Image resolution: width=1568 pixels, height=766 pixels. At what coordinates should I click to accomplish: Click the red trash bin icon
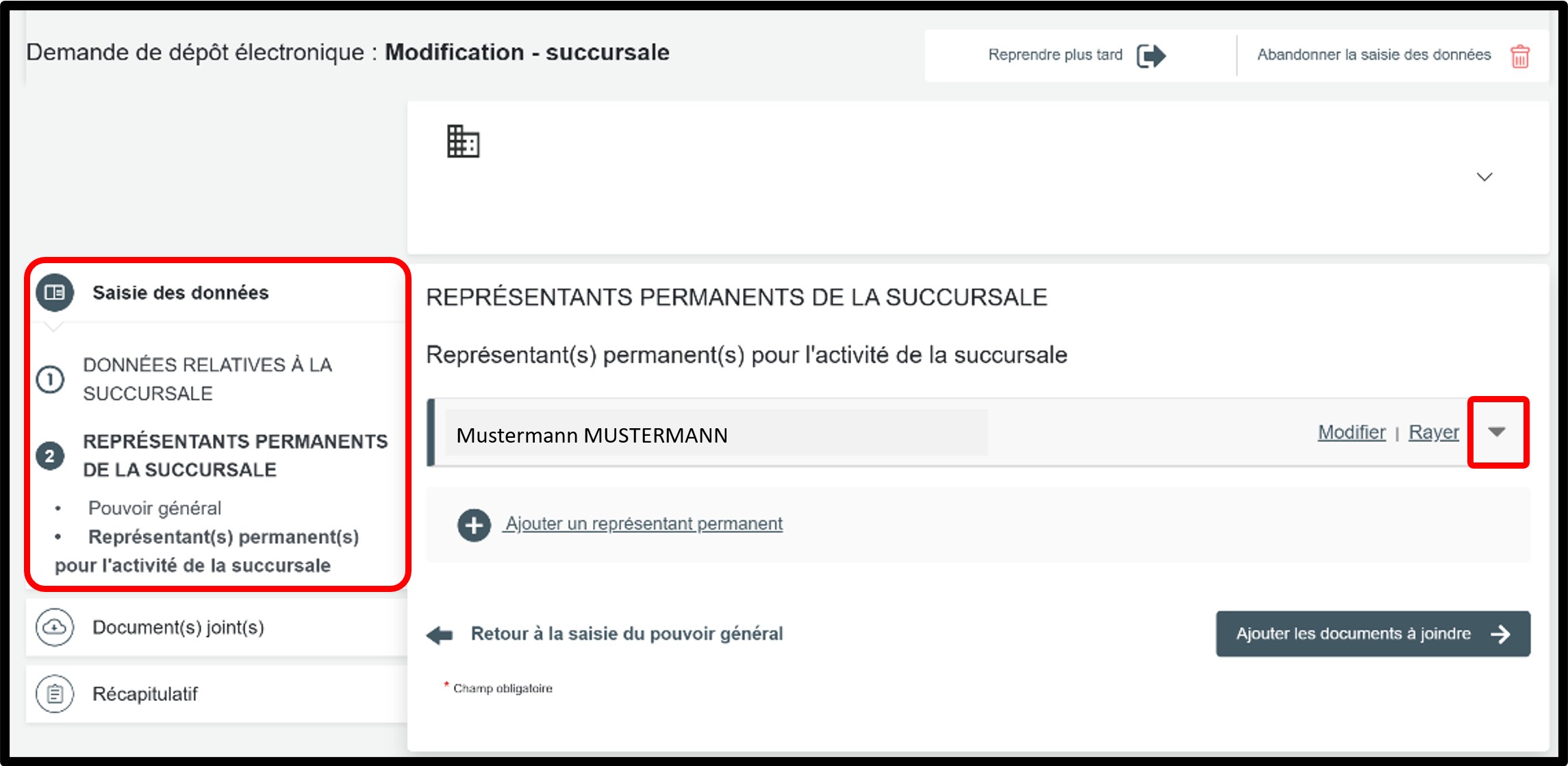[1519, 56]
